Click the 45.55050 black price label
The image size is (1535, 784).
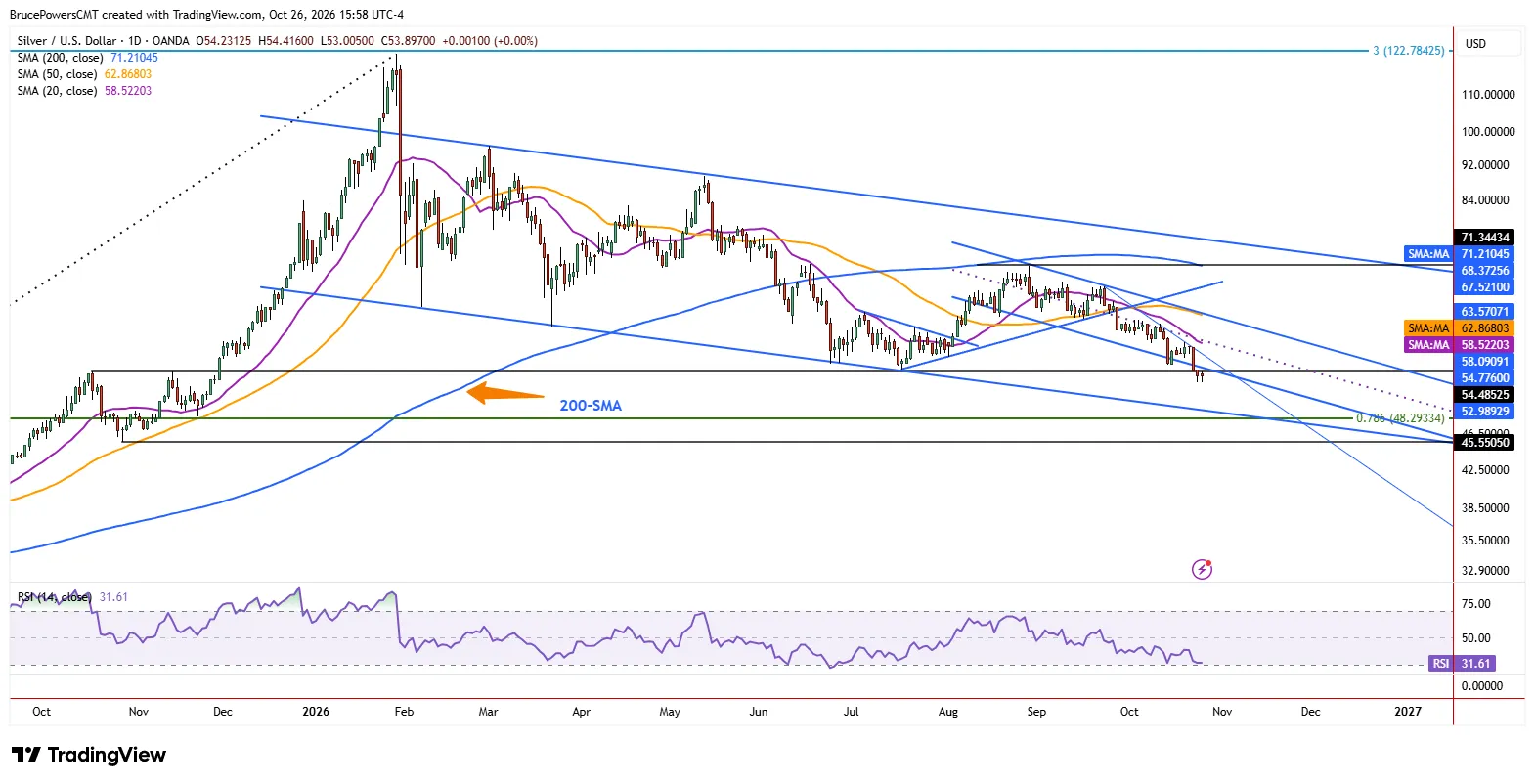(x=1485, y=443)
